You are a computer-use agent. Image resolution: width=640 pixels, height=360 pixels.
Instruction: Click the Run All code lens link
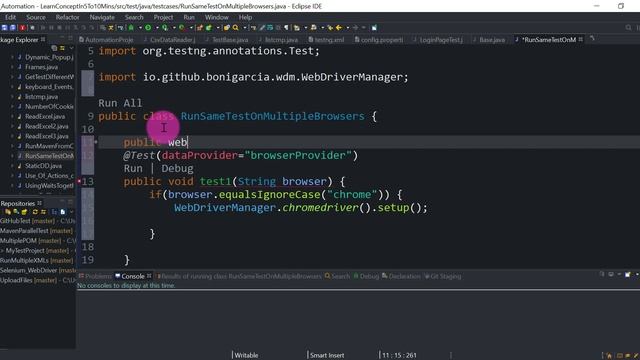(x=120, y=103)
